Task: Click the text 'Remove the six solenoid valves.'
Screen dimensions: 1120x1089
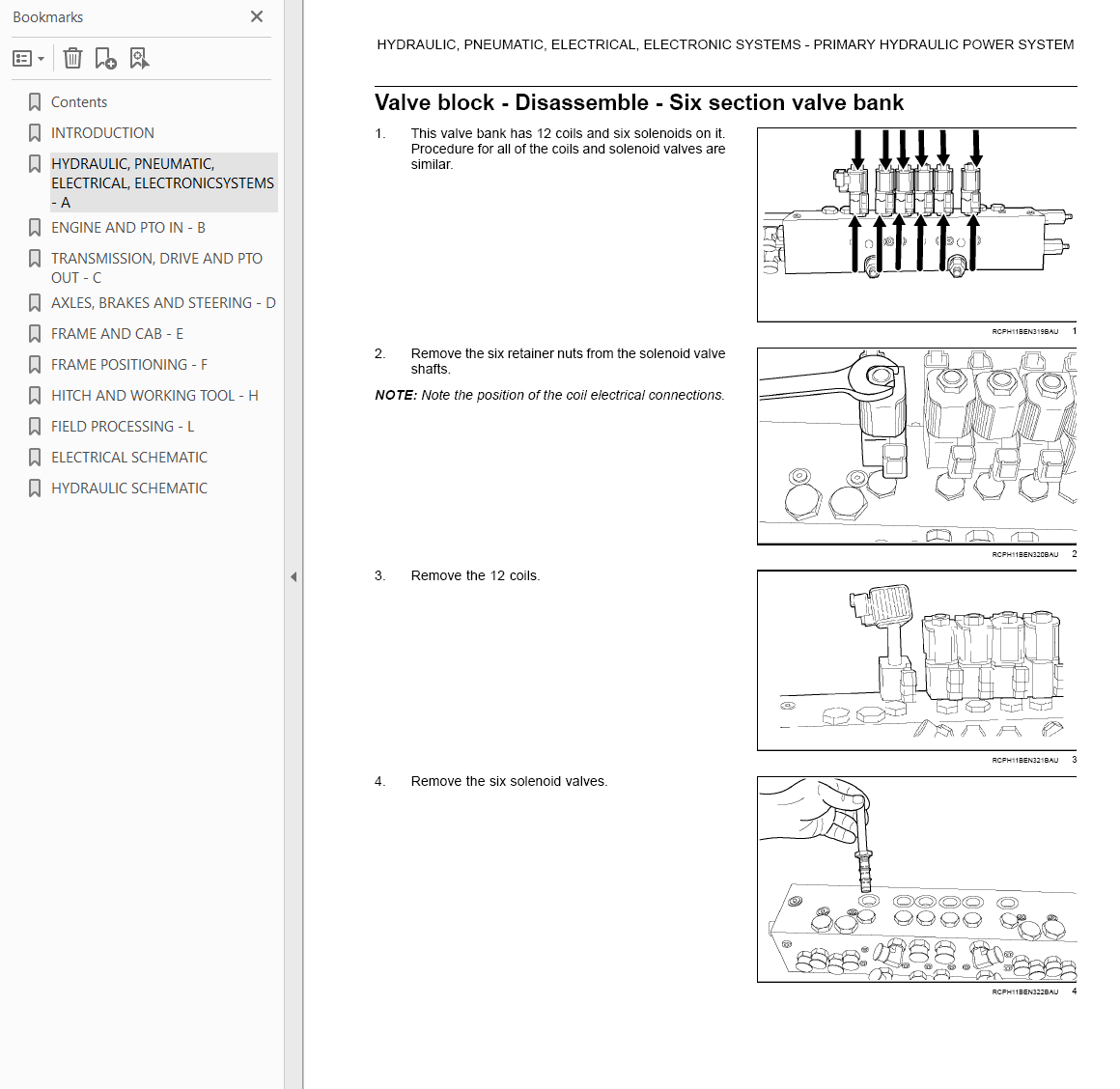Action: 509,781
